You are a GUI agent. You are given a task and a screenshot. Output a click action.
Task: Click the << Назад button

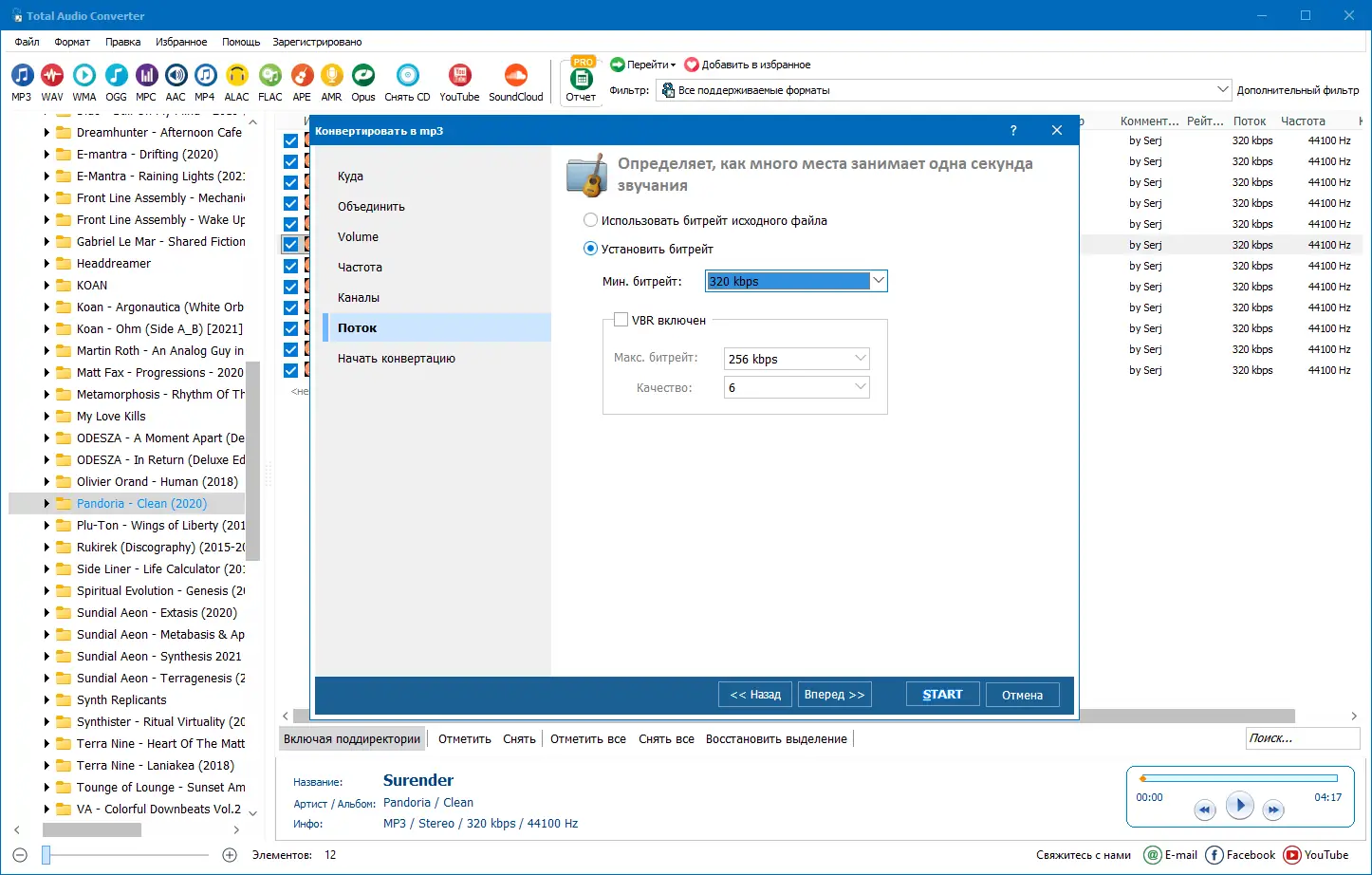pos(755,695)
